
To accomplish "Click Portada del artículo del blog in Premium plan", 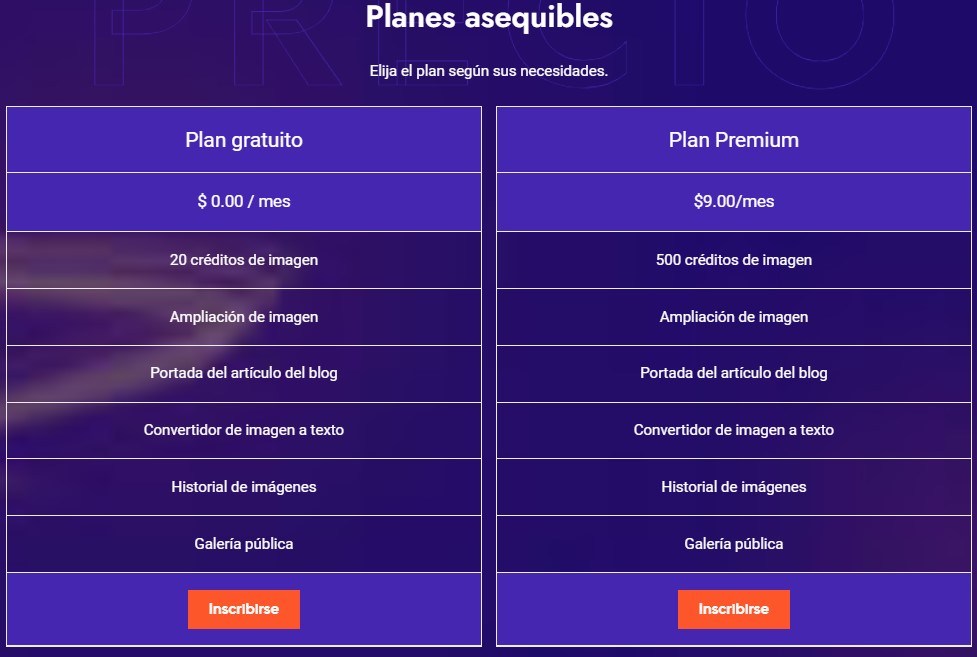I will click(x=734, y=373).
